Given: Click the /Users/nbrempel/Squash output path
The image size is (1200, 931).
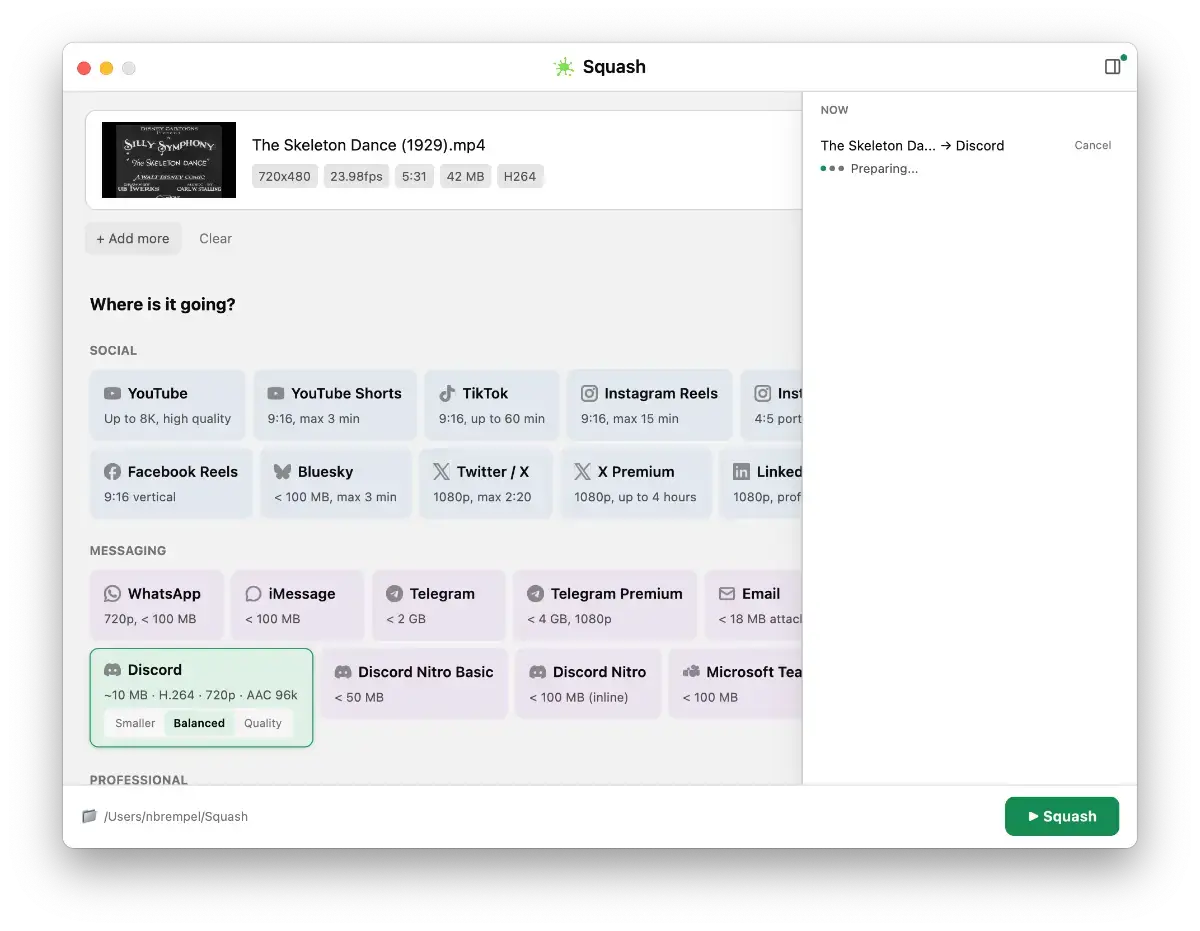Looking at the screenshot, I should tap(176, 817).
